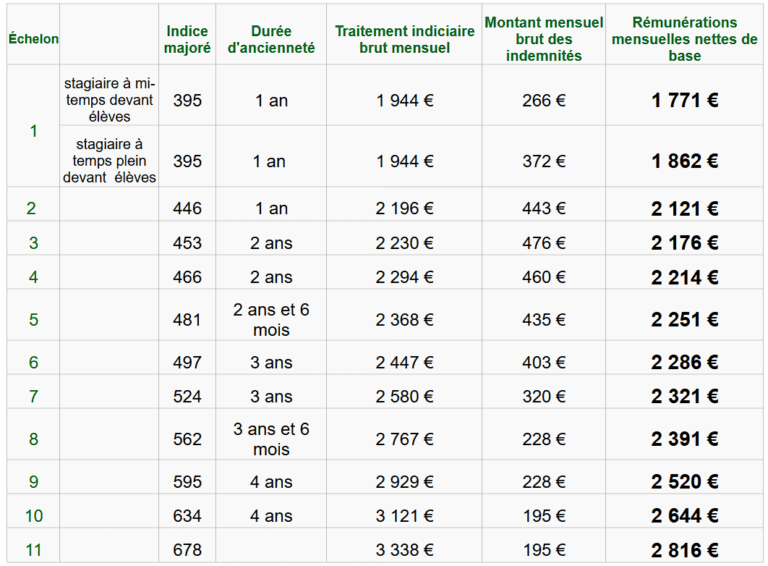Click the indemnity amount 372 €

click(x=544, y=161)
